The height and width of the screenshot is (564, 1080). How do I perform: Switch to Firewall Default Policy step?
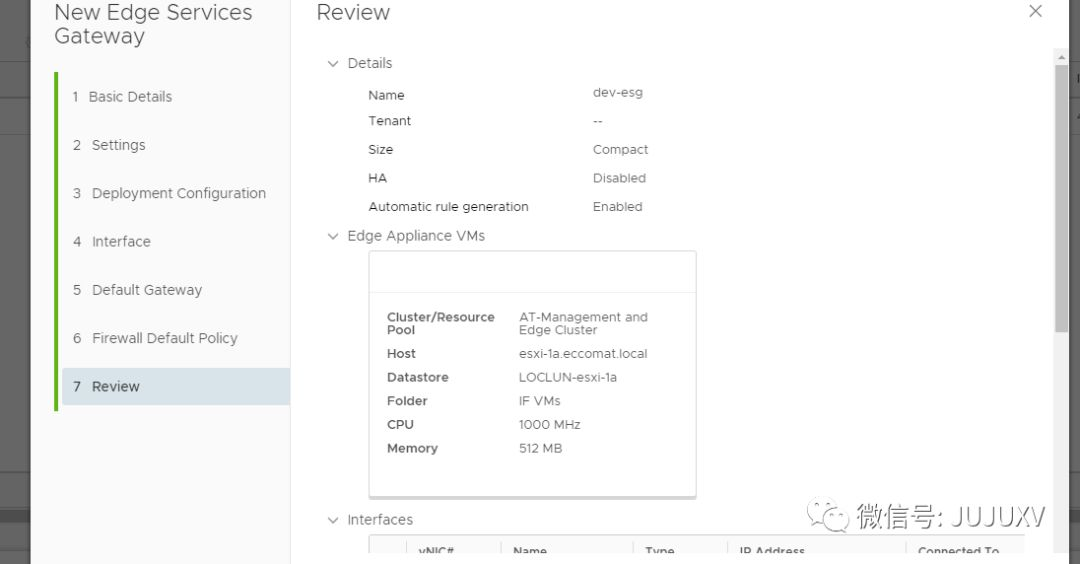pyautogui.click(x=164, y=338)
